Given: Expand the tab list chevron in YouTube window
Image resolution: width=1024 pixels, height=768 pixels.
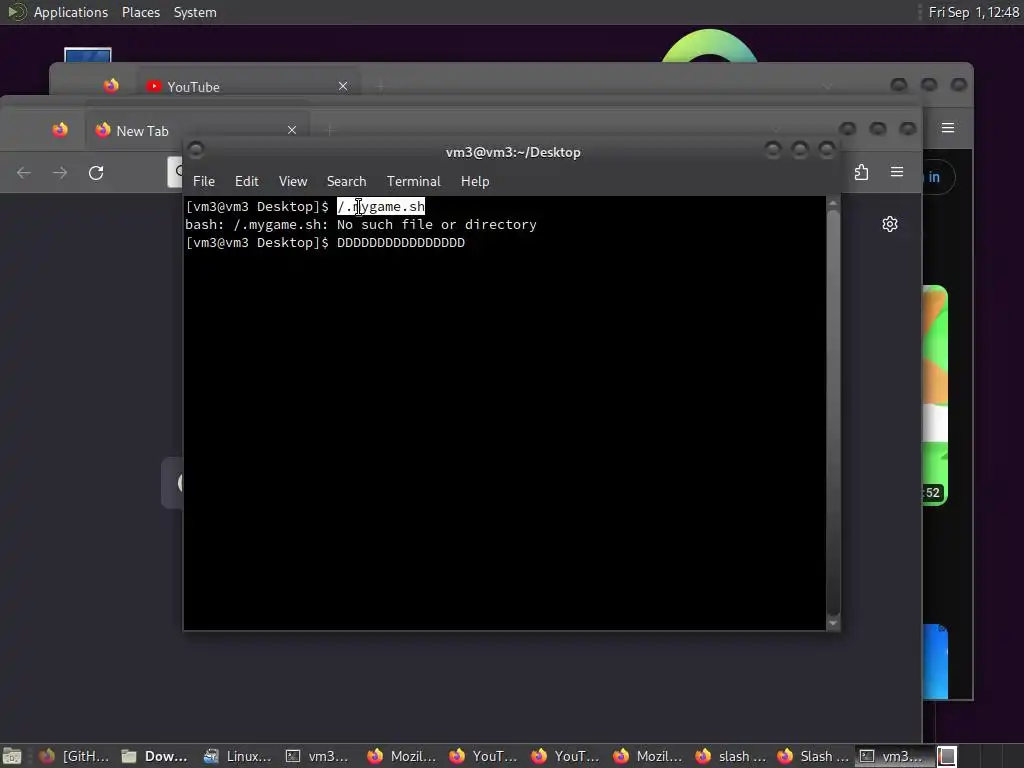Looking at the screenshot, I should (826, 86).
